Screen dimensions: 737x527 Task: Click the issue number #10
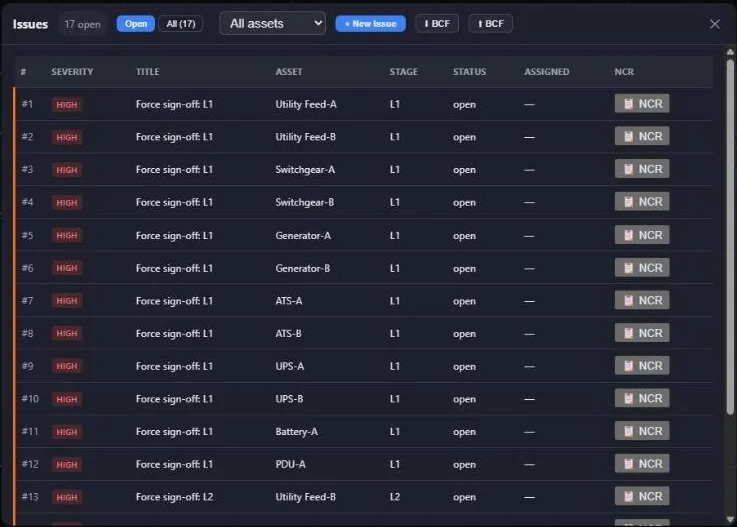30,399
